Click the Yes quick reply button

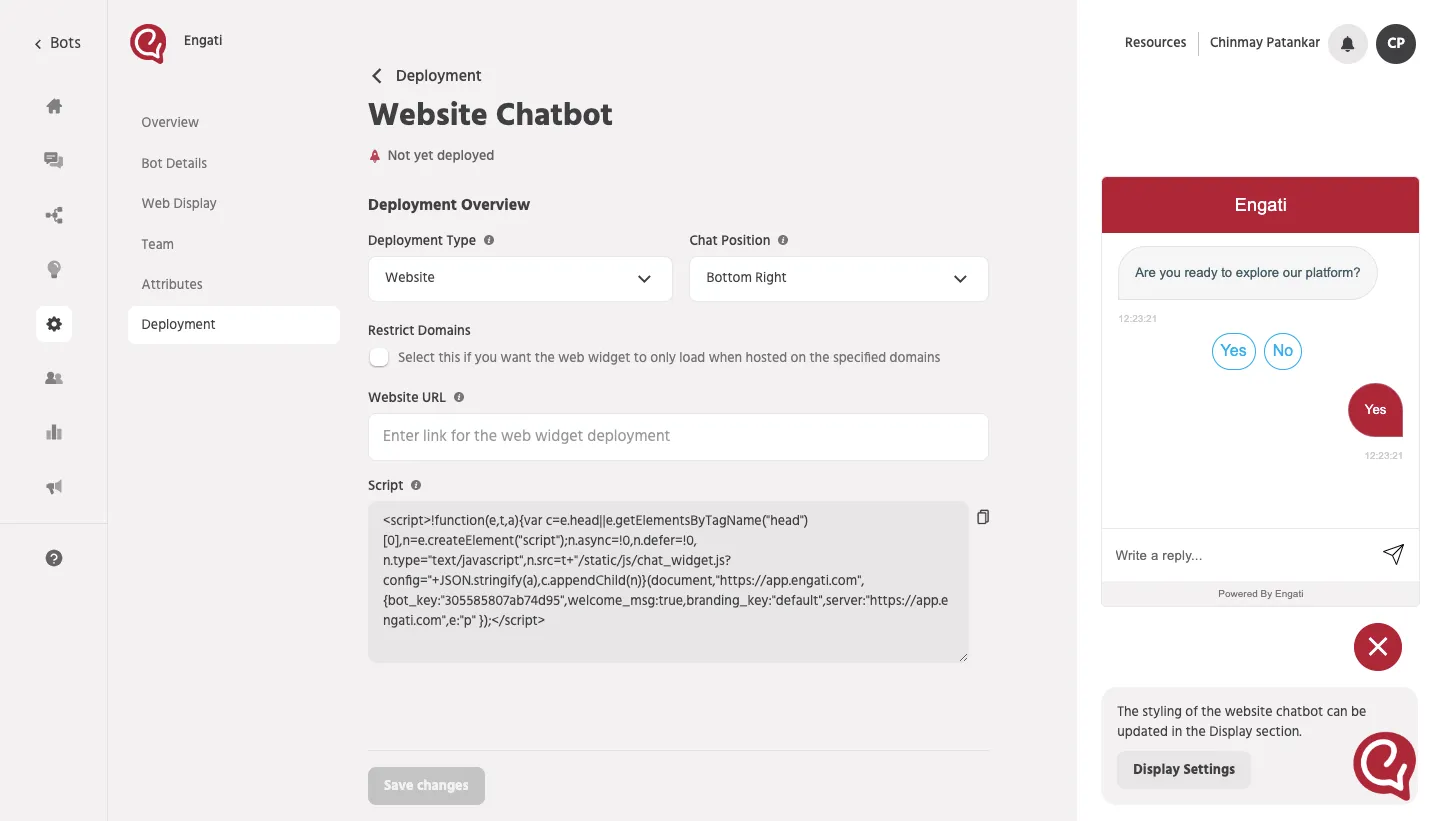coord(1233,351)
